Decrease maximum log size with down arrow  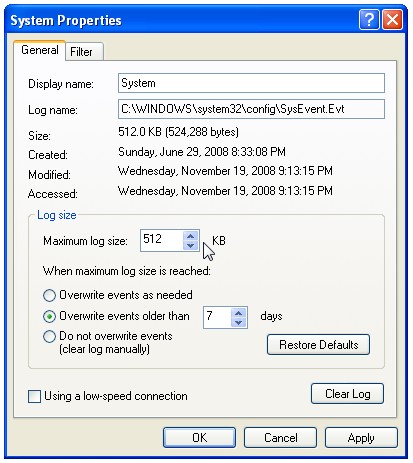(191, 246)
